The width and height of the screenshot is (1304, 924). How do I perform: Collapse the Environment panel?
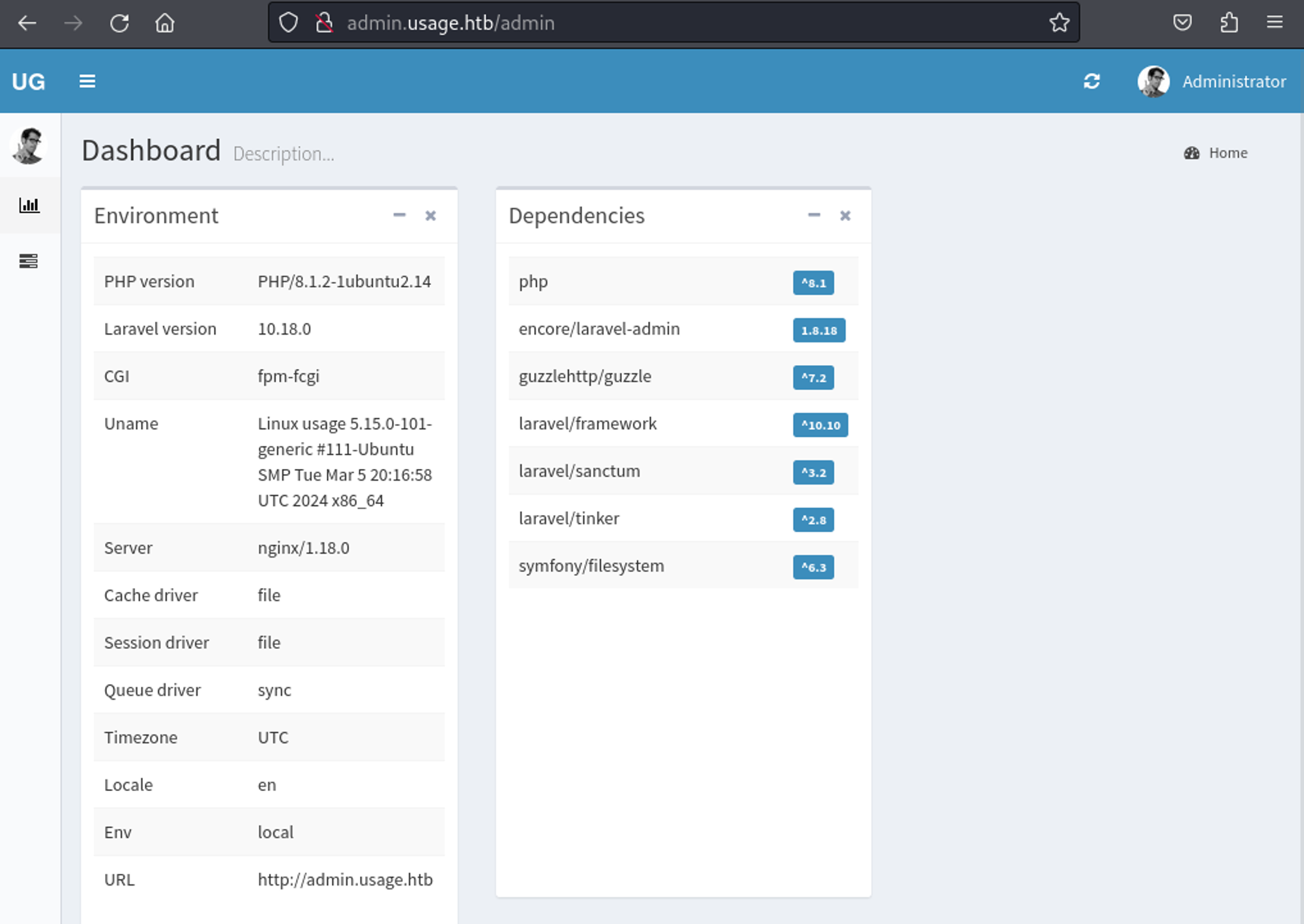(x=399, y=215)
